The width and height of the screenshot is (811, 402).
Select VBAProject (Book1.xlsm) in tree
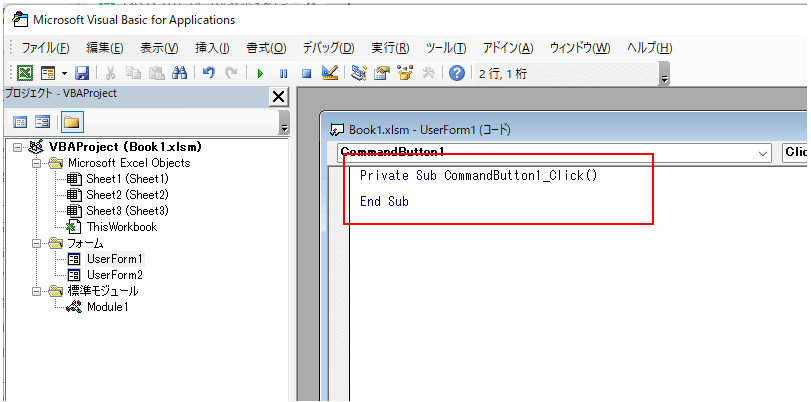[x=125, y=147]
